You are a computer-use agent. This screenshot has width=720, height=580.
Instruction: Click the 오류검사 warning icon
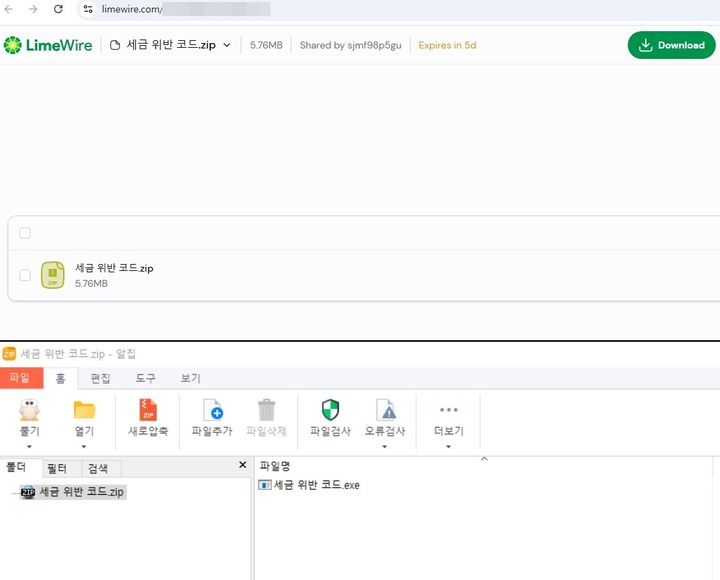[385, 410]
